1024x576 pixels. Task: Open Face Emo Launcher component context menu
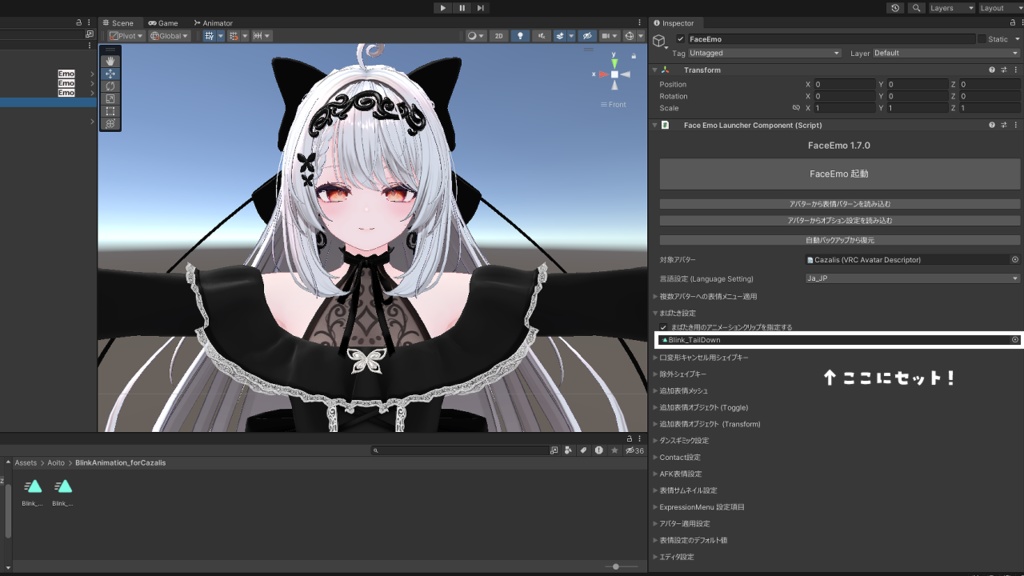(1016, 125)
